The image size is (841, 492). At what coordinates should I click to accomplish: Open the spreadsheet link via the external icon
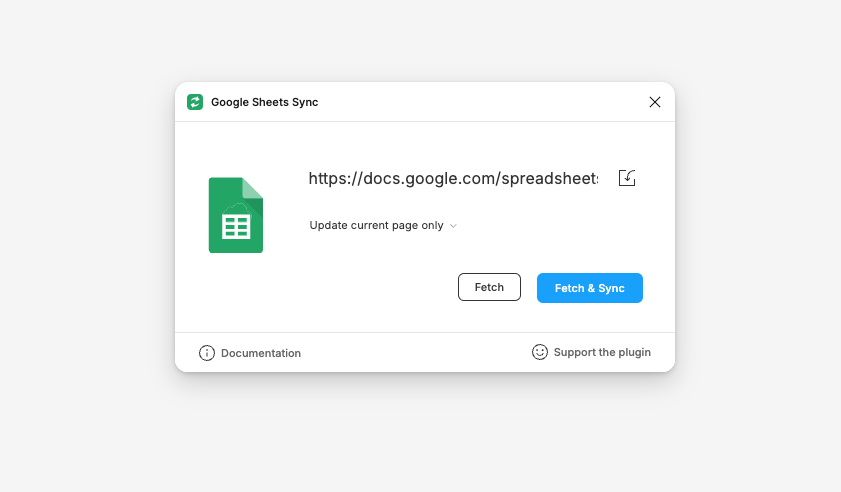click(x=627, y=178)
